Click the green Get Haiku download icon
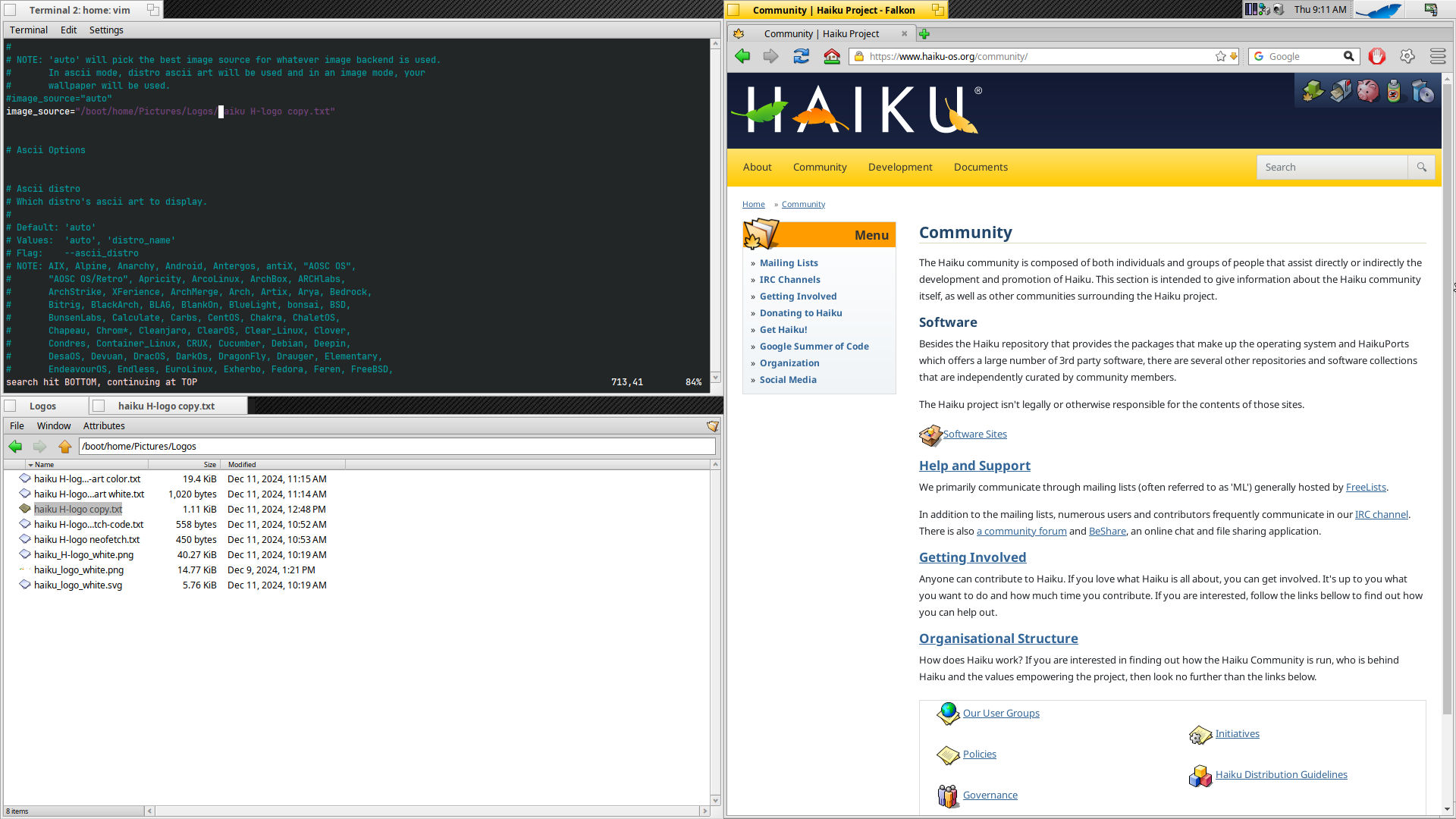This screenshot has height=819, width=1456. [x=1312, y=91]
